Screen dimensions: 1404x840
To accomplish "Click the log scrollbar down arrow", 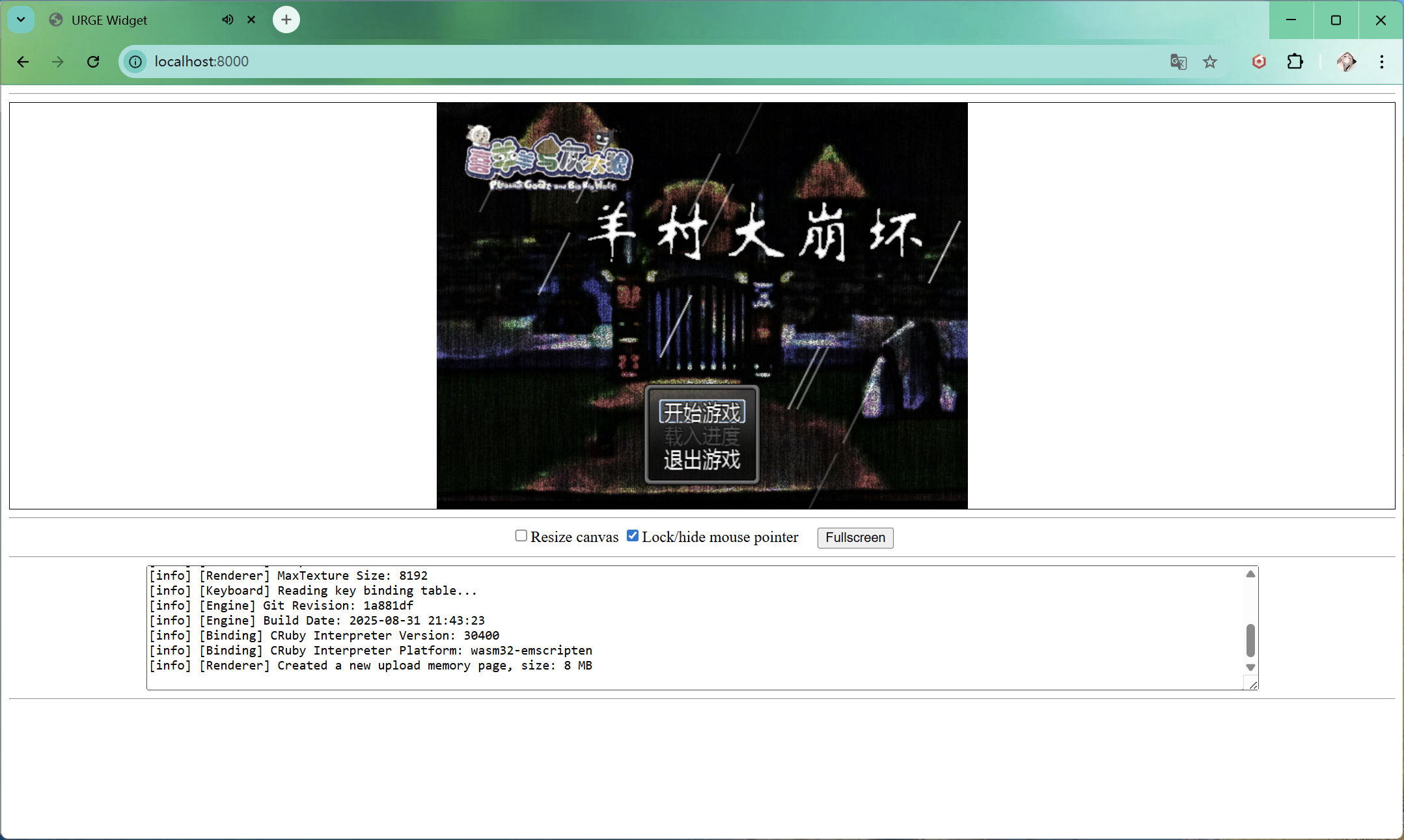I will [x=1250, y=668].
